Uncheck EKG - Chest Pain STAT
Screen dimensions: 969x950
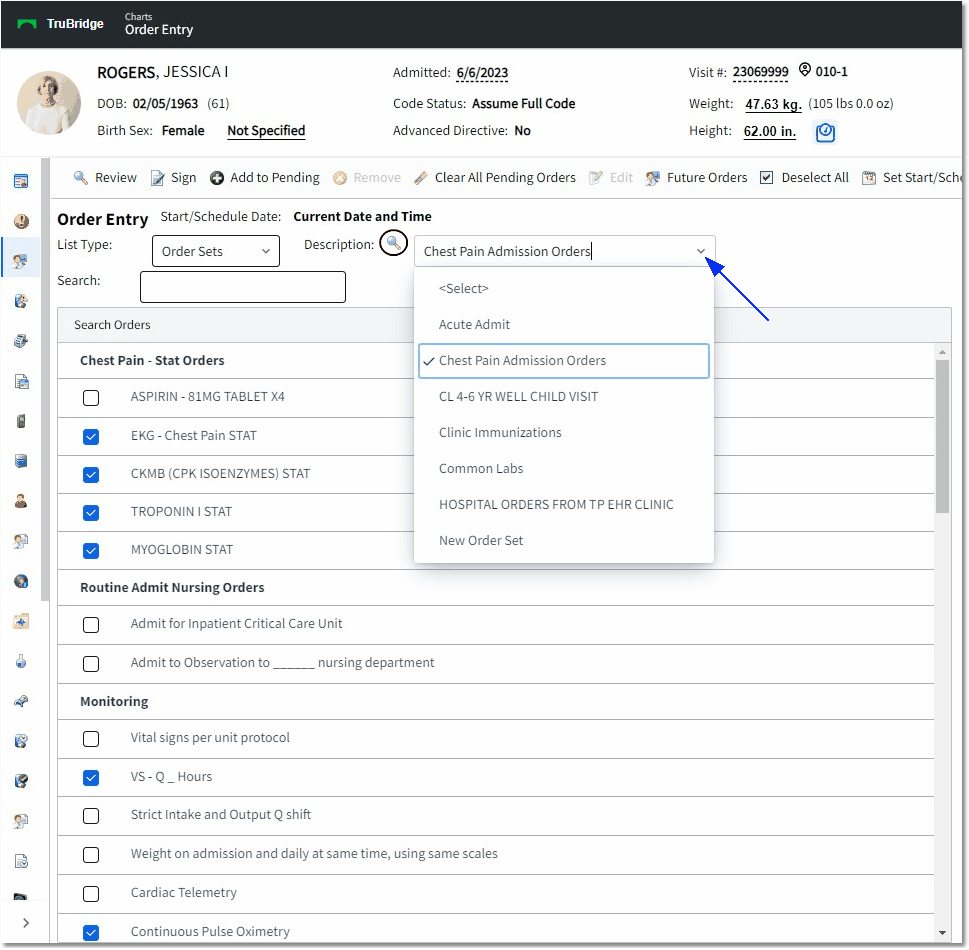pos(91,437)
